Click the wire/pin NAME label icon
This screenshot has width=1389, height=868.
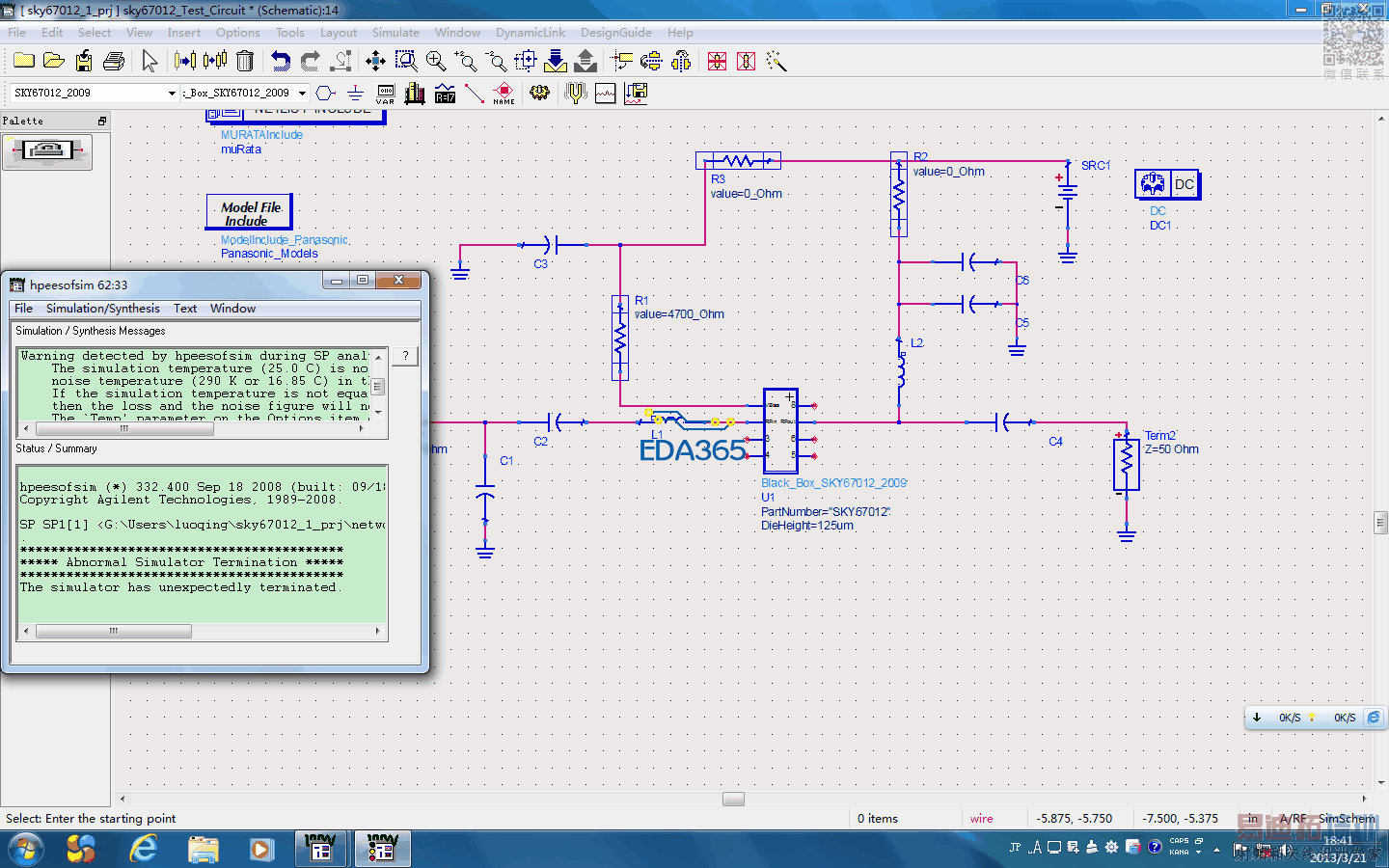pos(504,94)
